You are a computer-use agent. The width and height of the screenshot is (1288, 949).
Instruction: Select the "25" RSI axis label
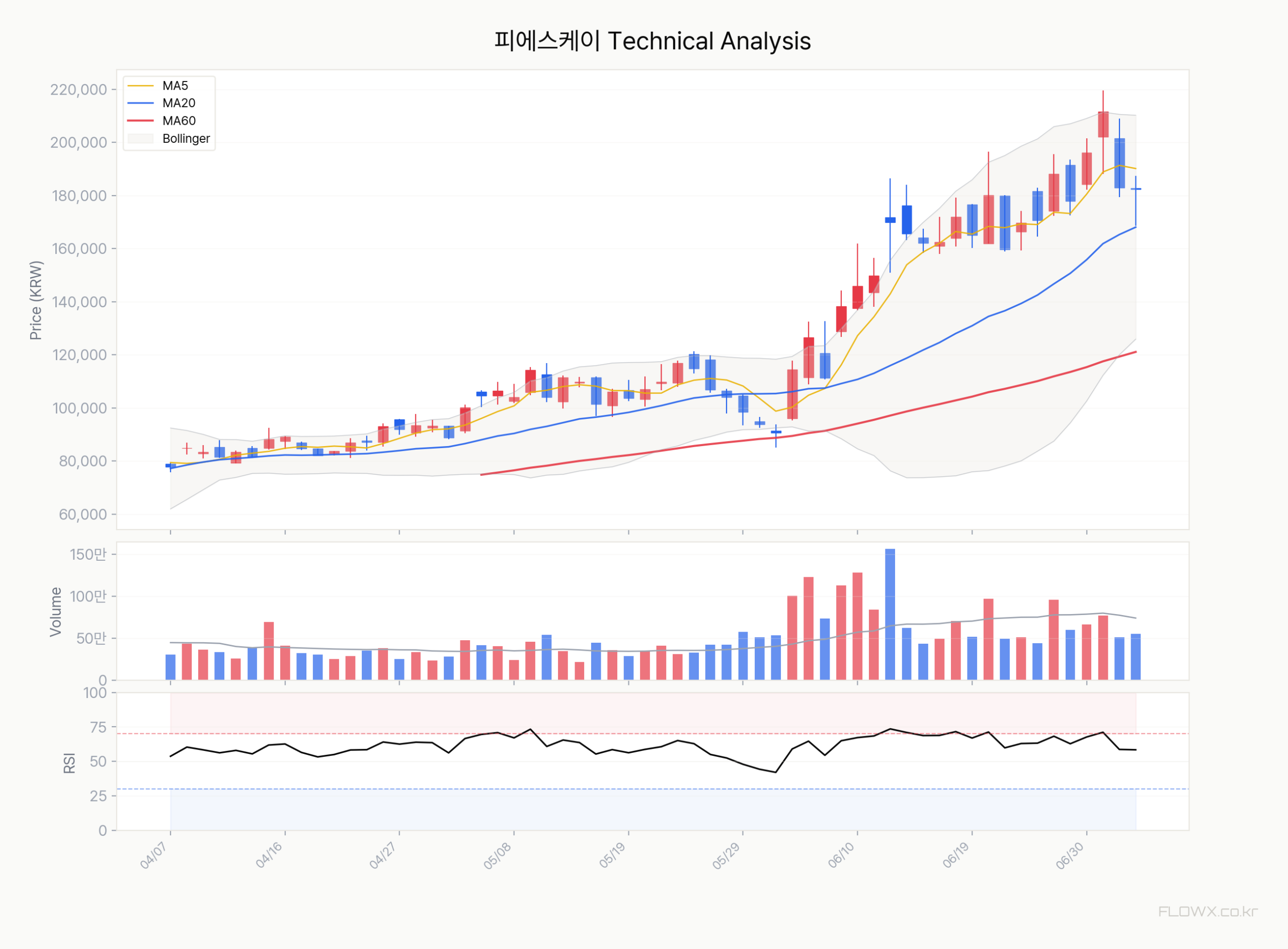pos(99,796)
